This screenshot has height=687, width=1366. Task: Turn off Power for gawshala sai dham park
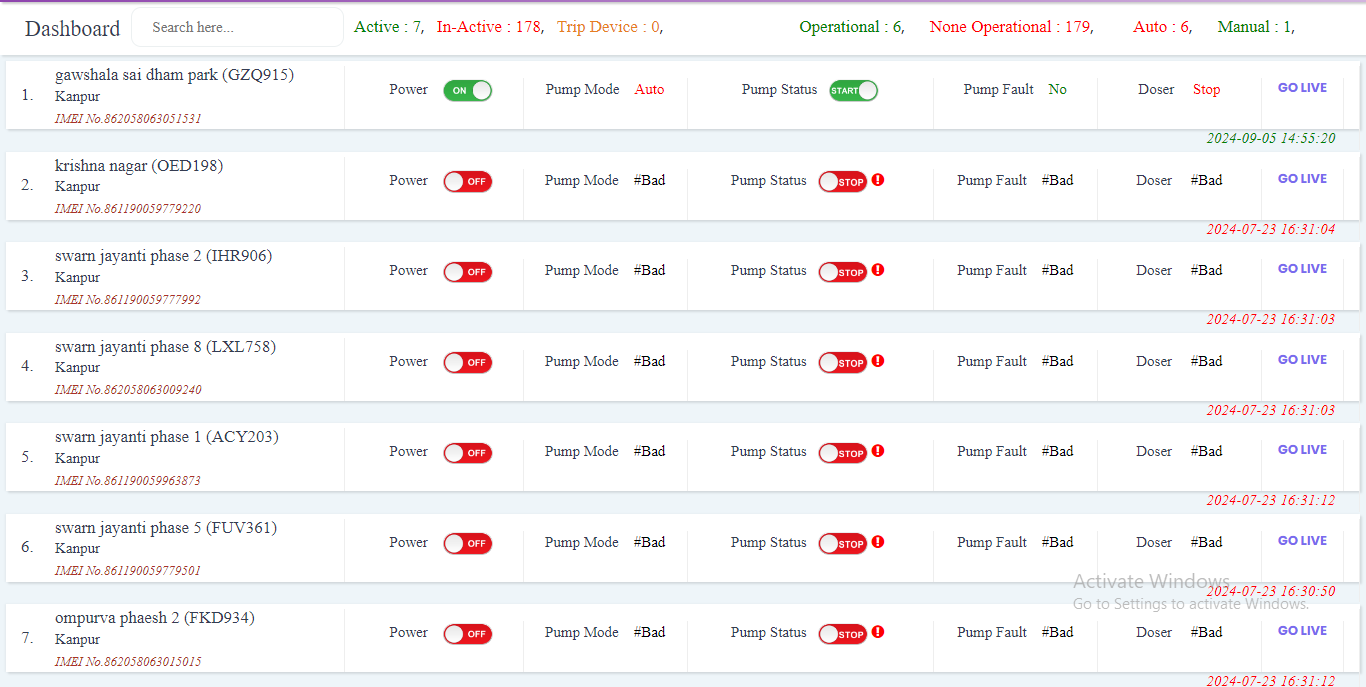[x=467, y=90]
